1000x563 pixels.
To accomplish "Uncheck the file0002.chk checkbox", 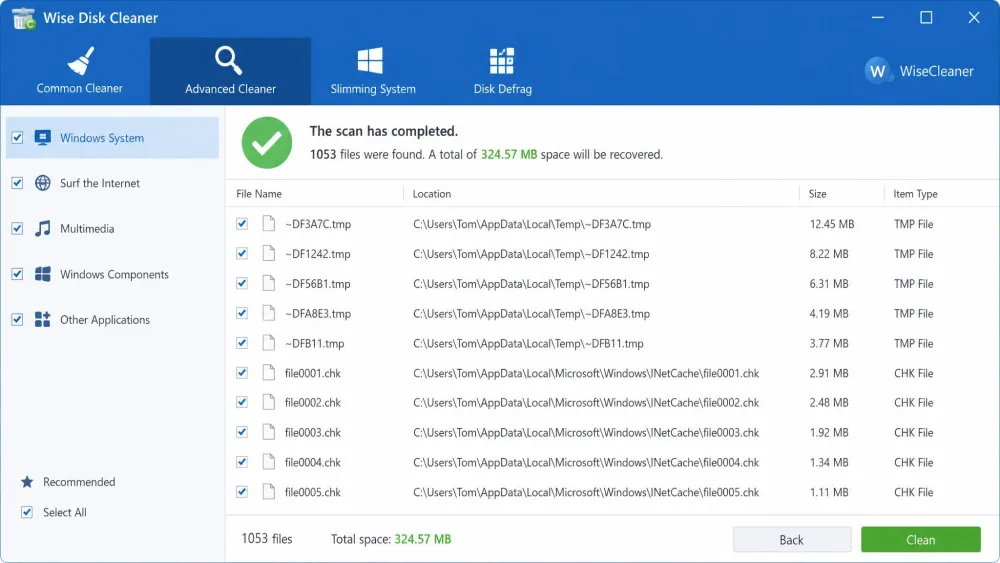I will coord(242,402).
